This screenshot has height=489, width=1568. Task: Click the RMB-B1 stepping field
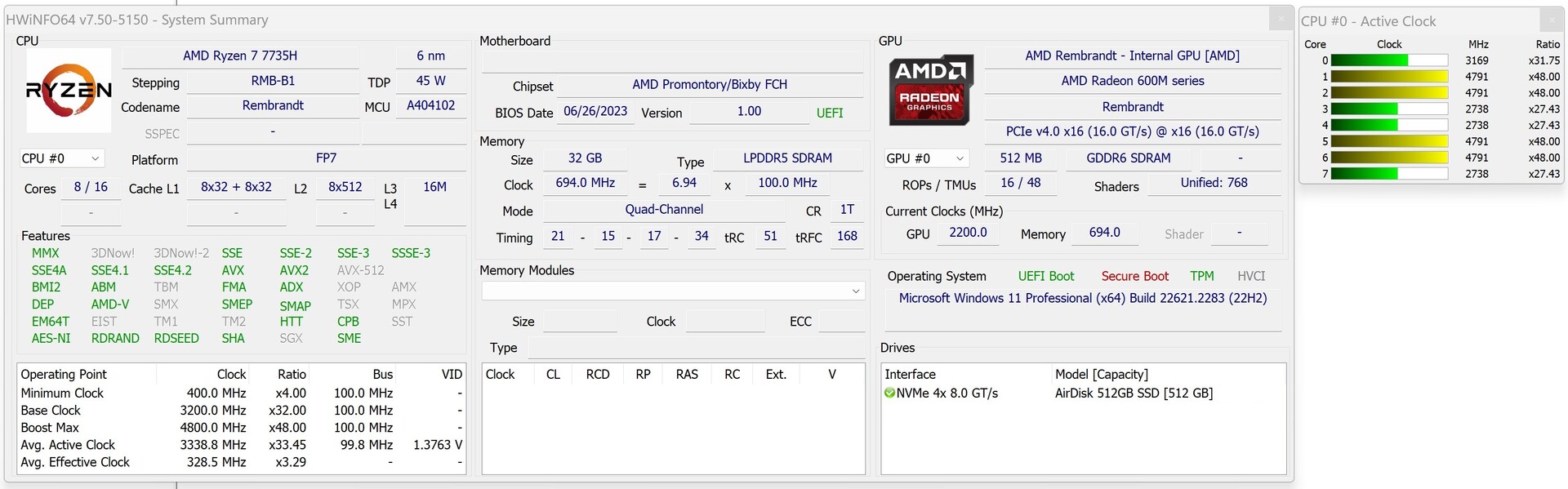click(x=273, y=82)
